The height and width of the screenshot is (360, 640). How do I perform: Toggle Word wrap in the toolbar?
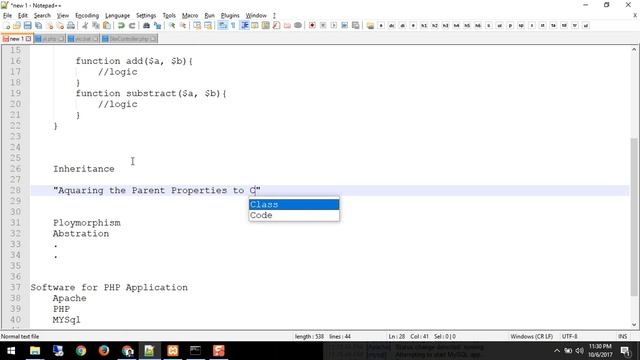pos(222,26)
